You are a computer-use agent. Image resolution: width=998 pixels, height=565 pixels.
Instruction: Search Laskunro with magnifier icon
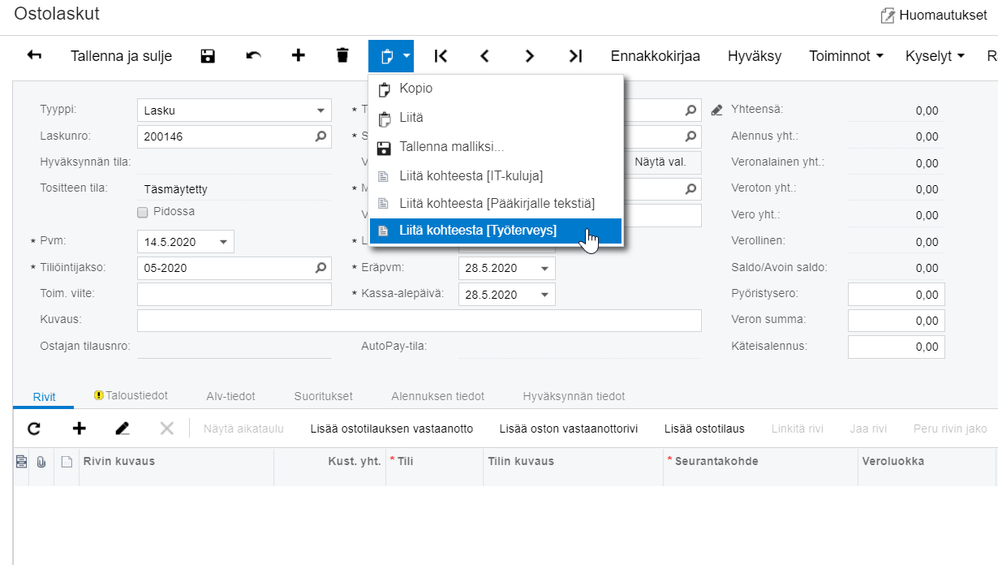pos(320,137)
